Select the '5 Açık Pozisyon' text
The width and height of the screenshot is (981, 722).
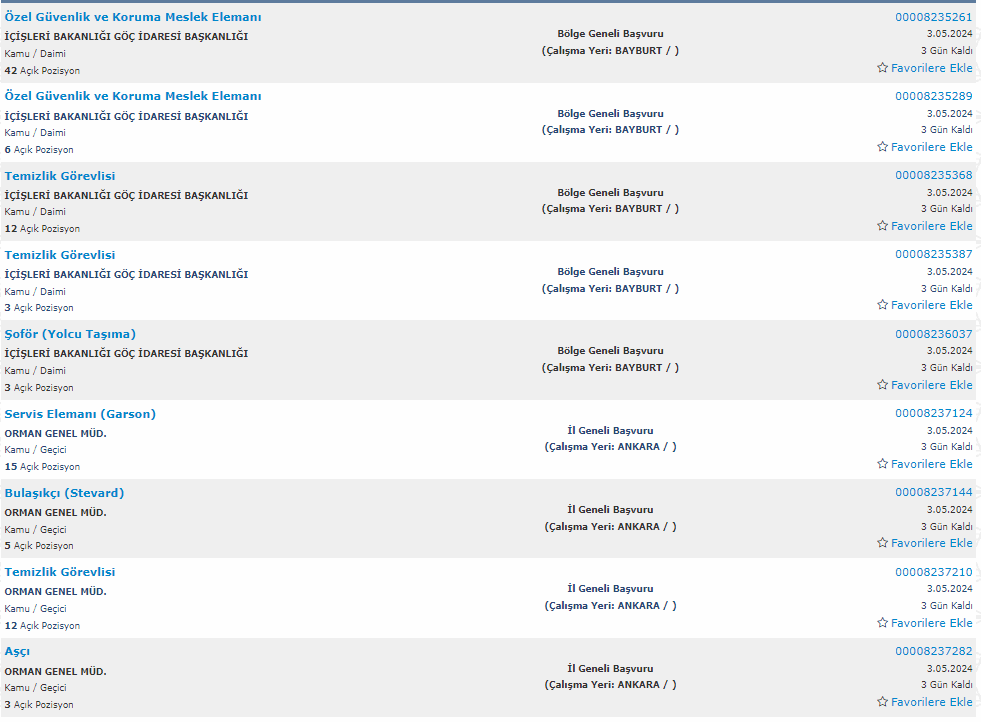39,546
